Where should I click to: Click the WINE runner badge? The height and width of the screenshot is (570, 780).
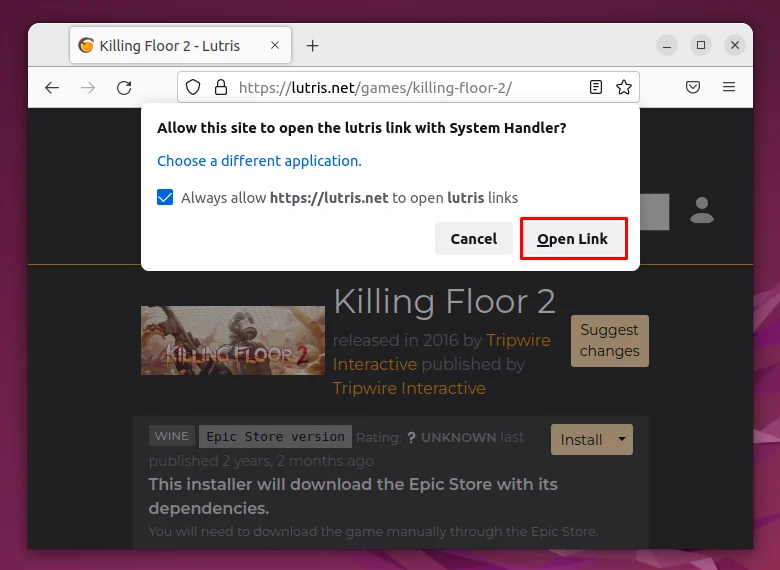click(172, 436)
